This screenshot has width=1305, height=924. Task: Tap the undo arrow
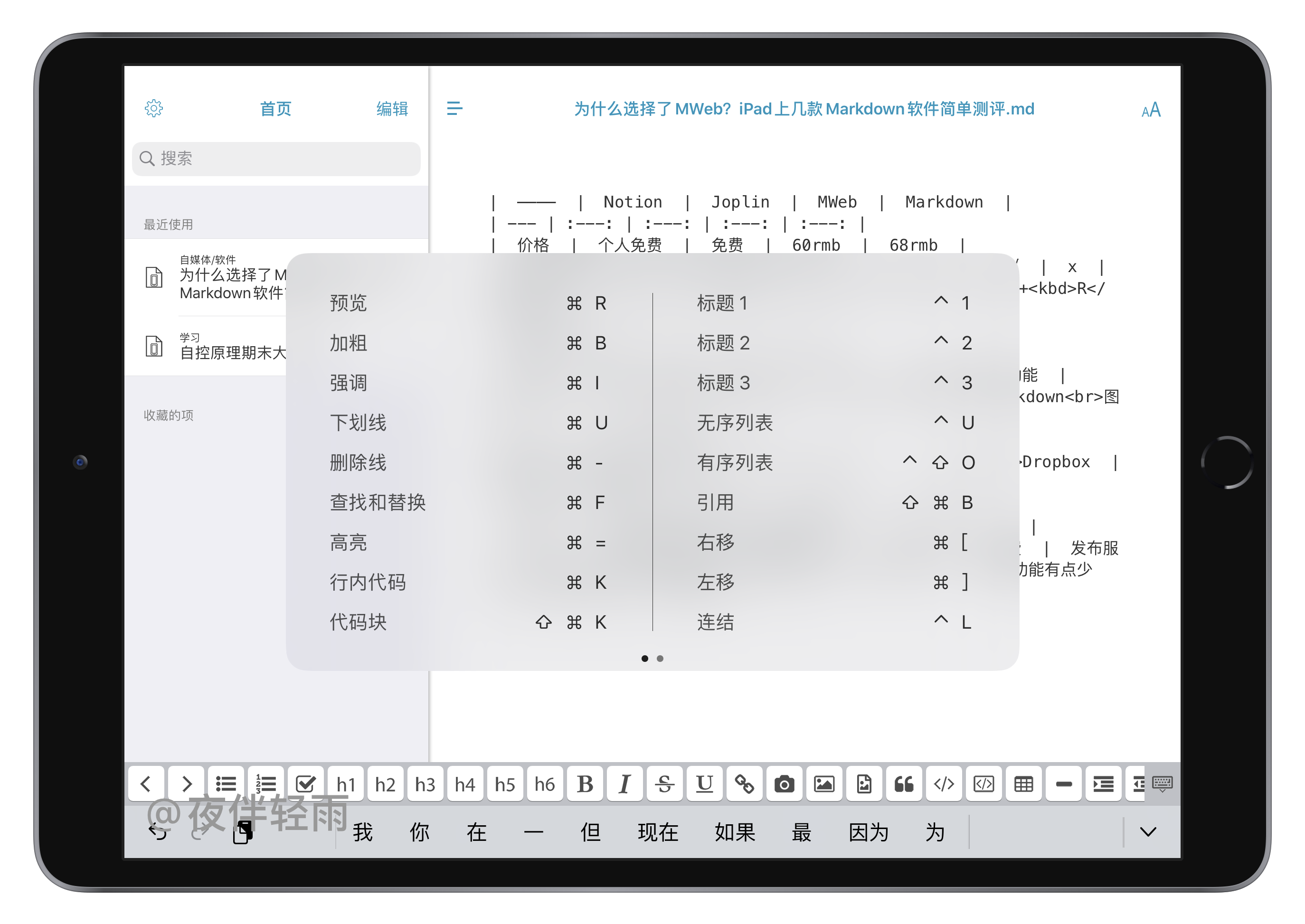[158, 833]
